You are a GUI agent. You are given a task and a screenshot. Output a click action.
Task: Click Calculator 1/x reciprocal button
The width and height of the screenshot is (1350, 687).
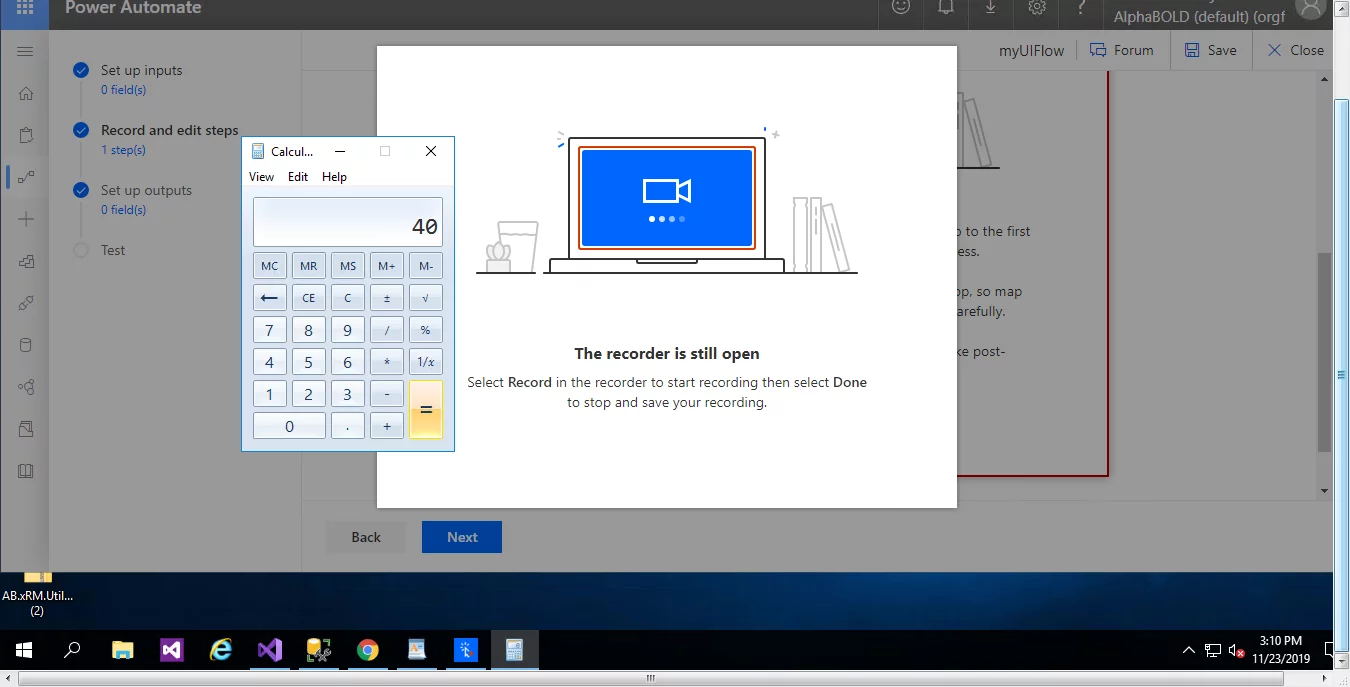[426, 362]
